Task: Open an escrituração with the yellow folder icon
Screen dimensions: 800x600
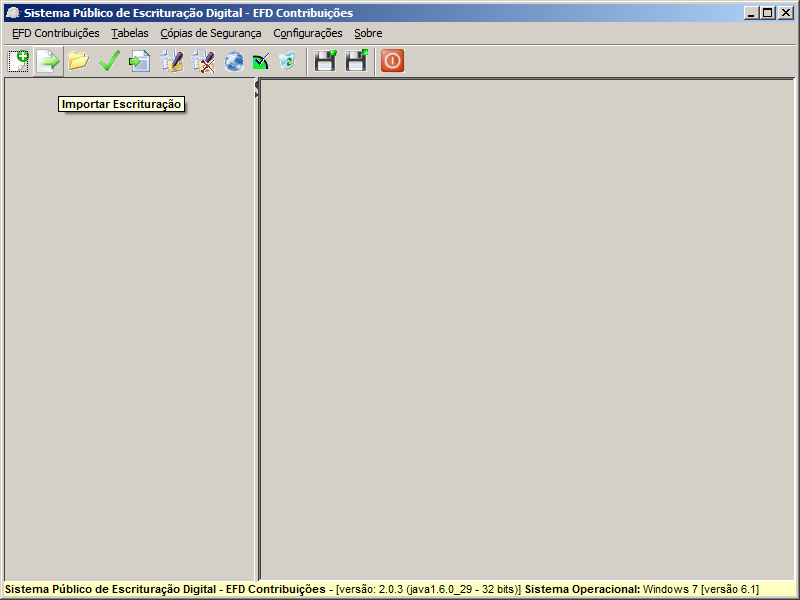Action: 78,61
